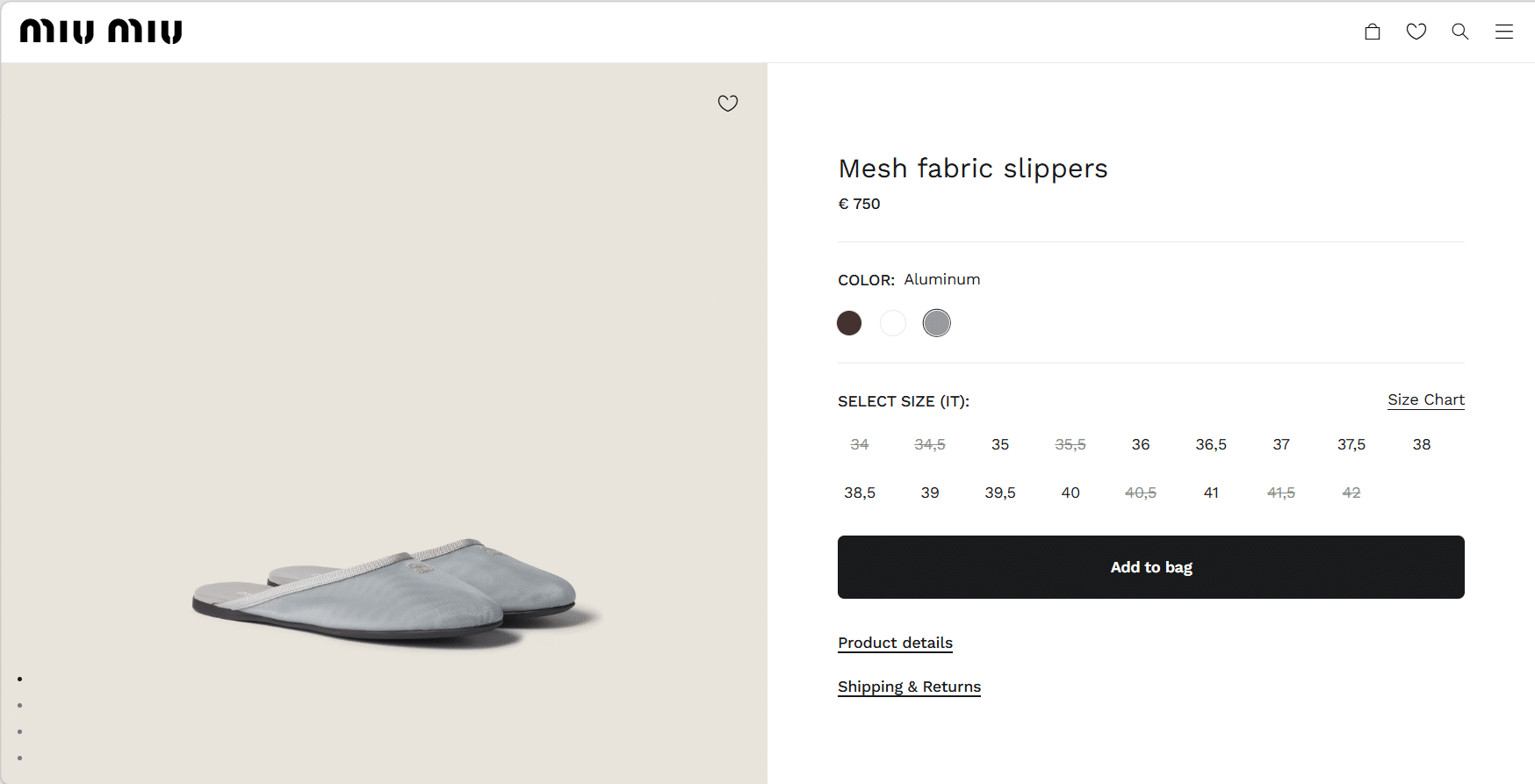
Task: Click the search magnifier icon
Action: (x=1460, y=32)
